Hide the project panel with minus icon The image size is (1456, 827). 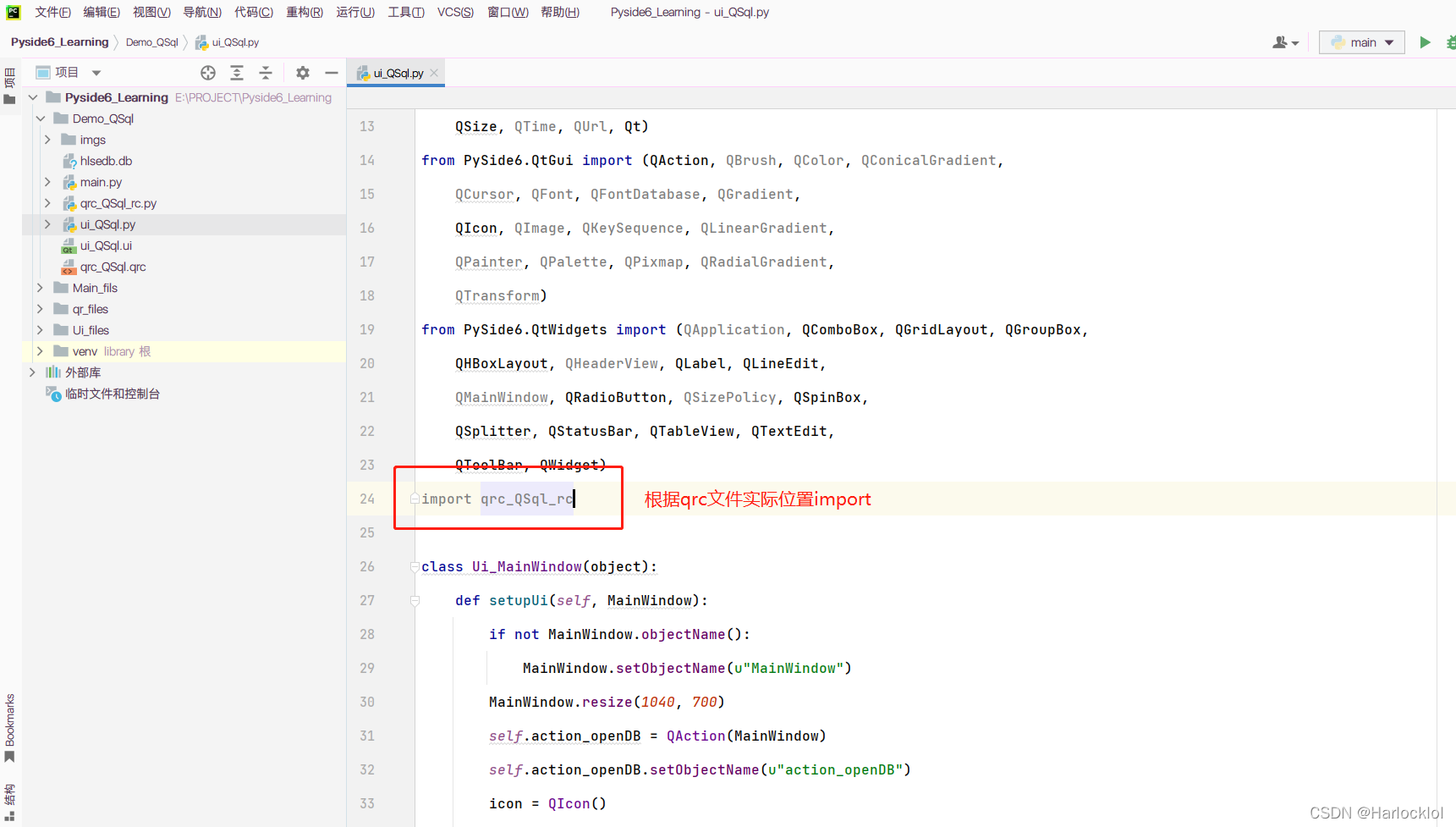[332, 73]
